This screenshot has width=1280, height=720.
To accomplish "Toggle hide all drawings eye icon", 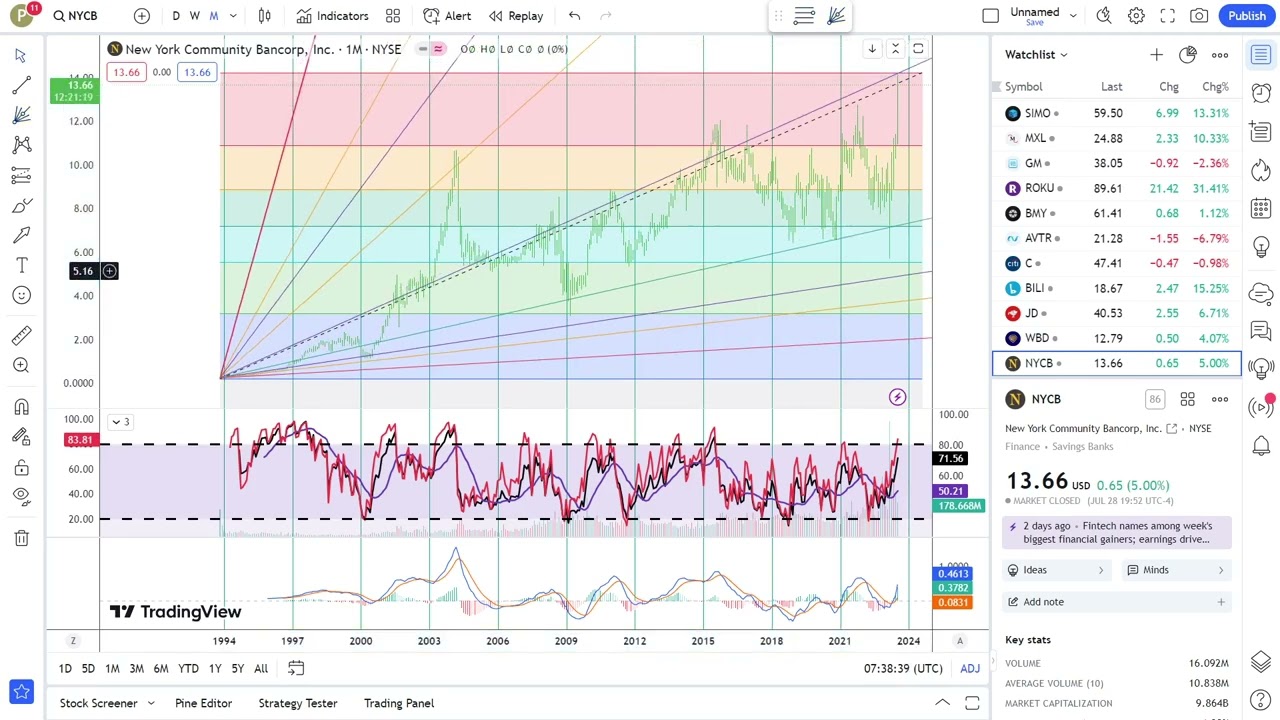I will coord(21,497).
